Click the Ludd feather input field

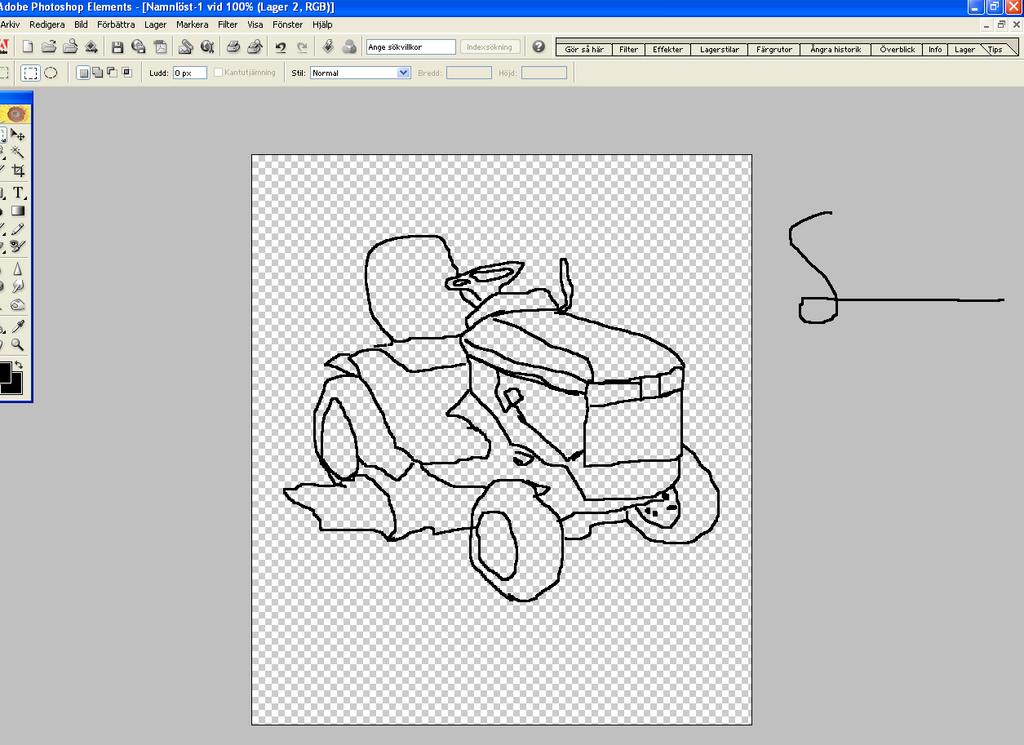pos(189,73)
